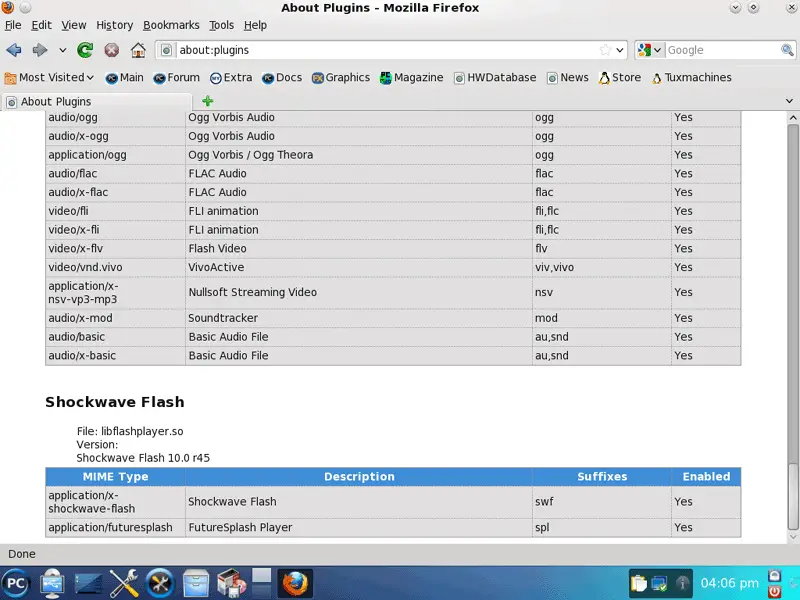Open the Forum bookmark
The height and width of the screenshot is (600, 800).
[x=177, y=78]
